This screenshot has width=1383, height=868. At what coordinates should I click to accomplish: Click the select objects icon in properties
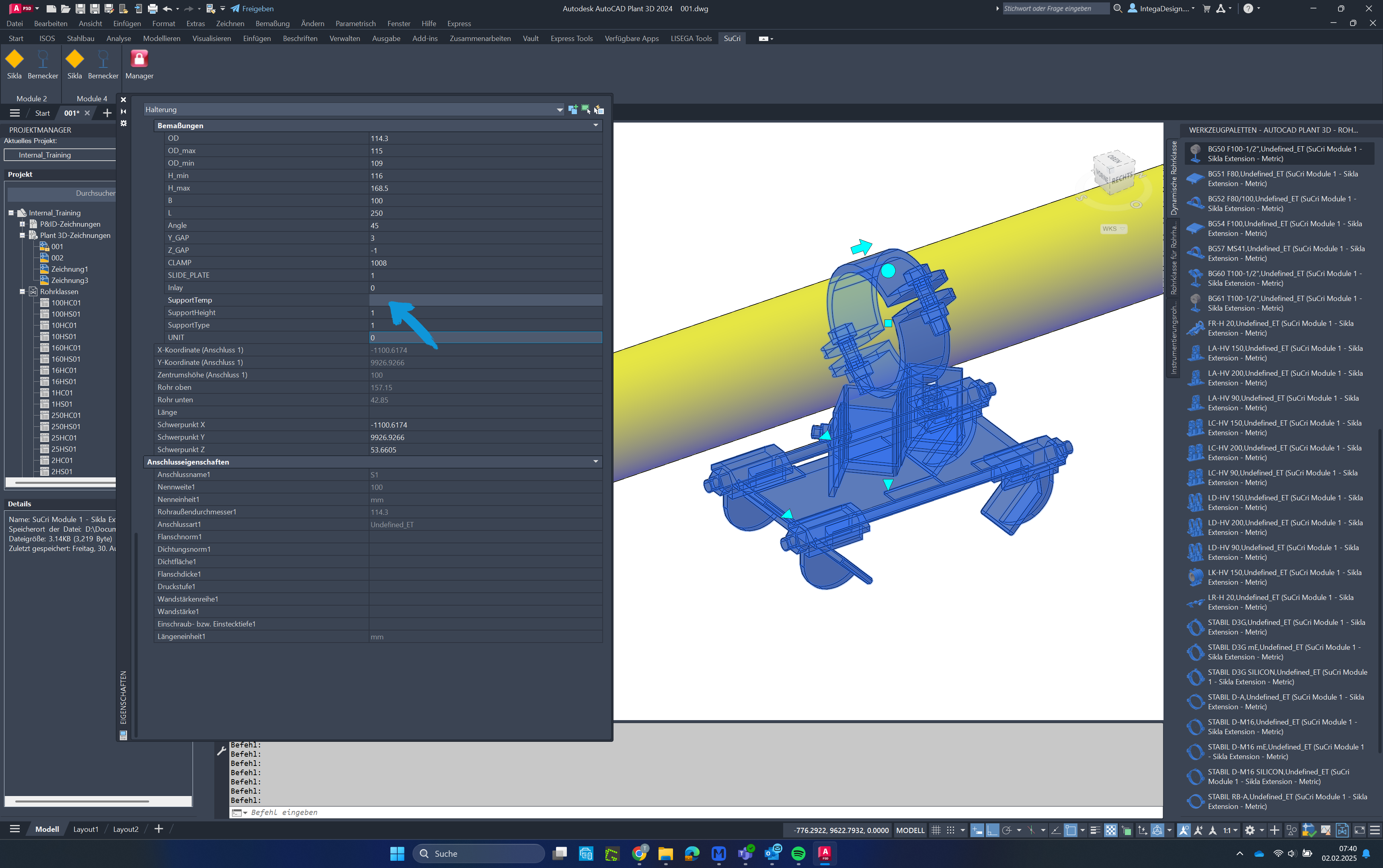pyautogui.click(x=586, y=110)
